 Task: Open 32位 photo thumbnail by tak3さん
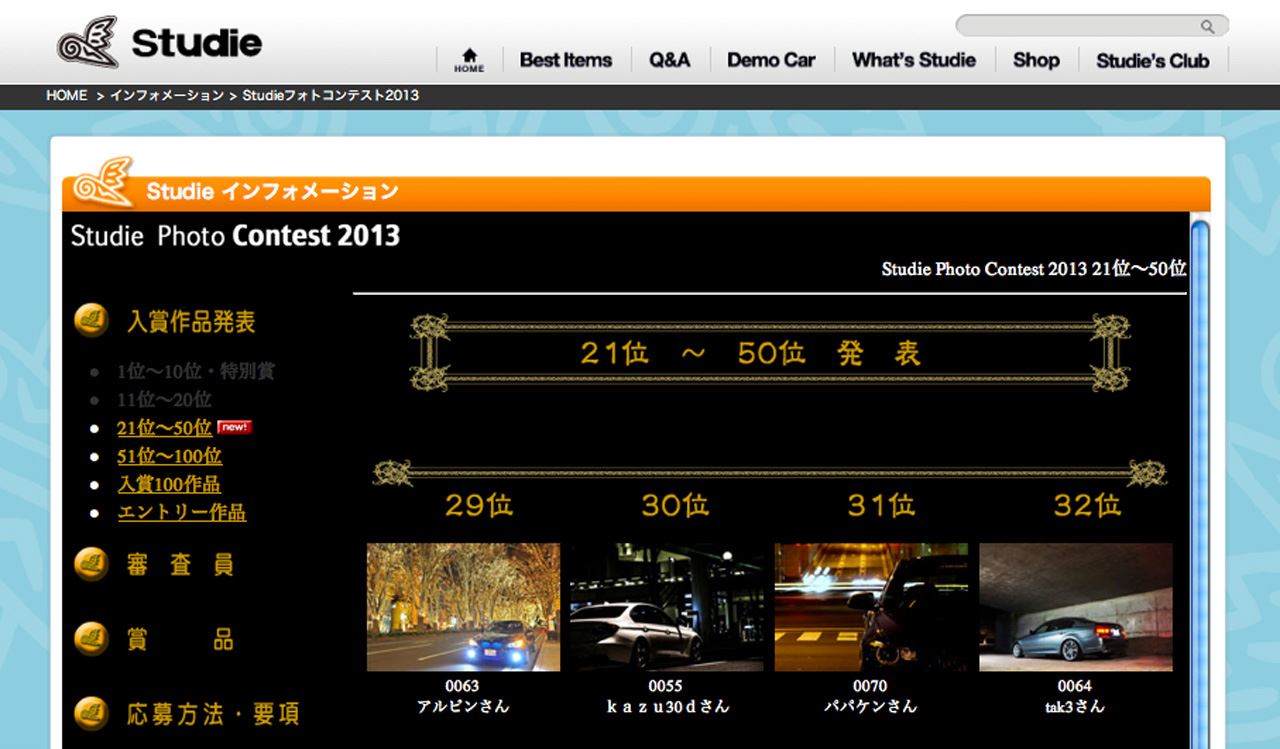point(1076,607)
